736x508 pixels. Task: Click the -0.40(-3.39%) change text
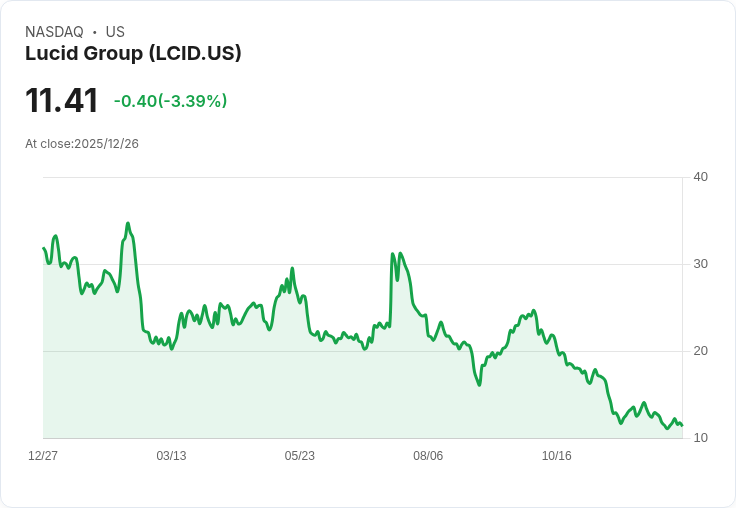coord(170,101)
